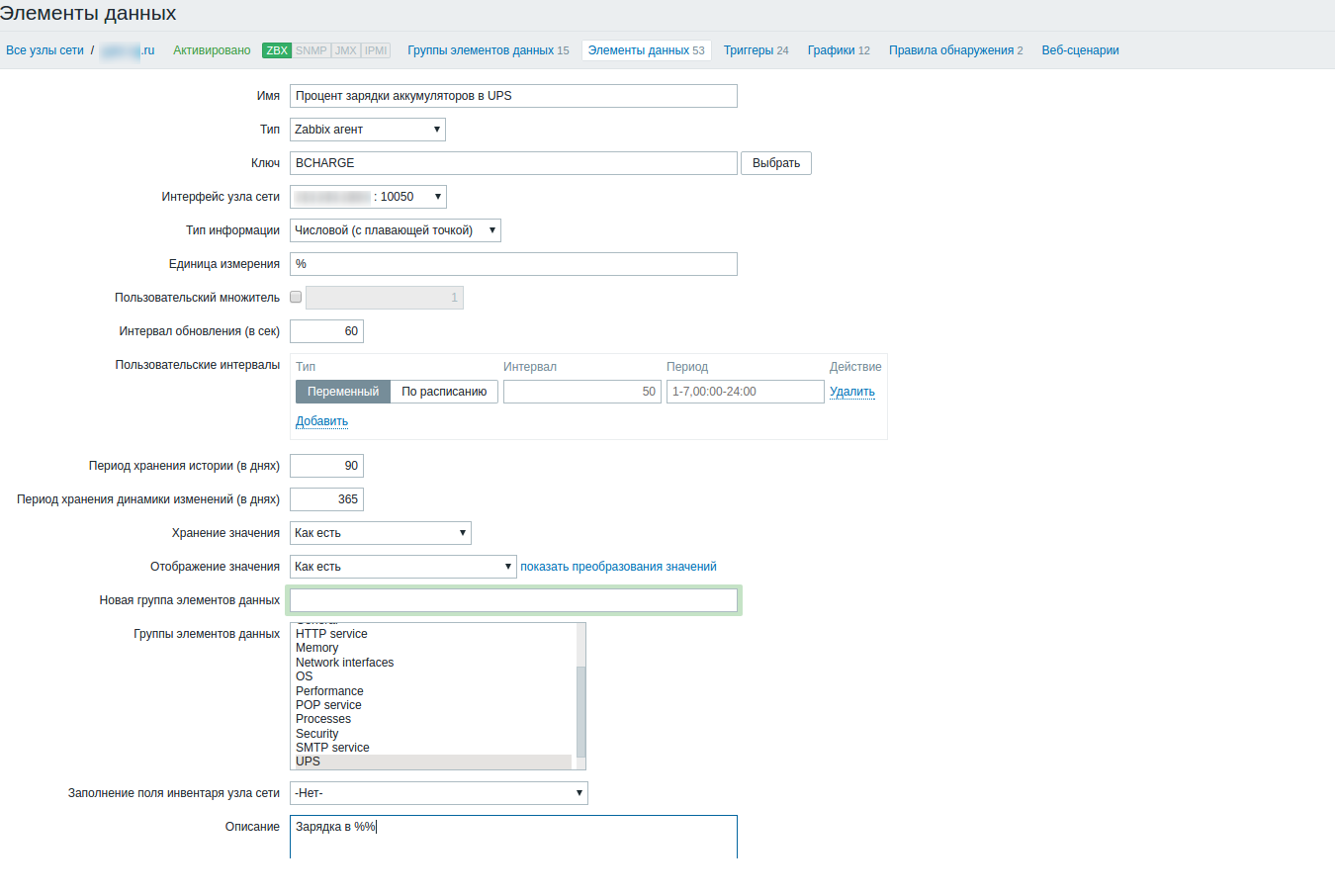The width and height of the screenshot is (1335, 896).
Task: Click the ZBX agent status icon
Action: [277, 48]
